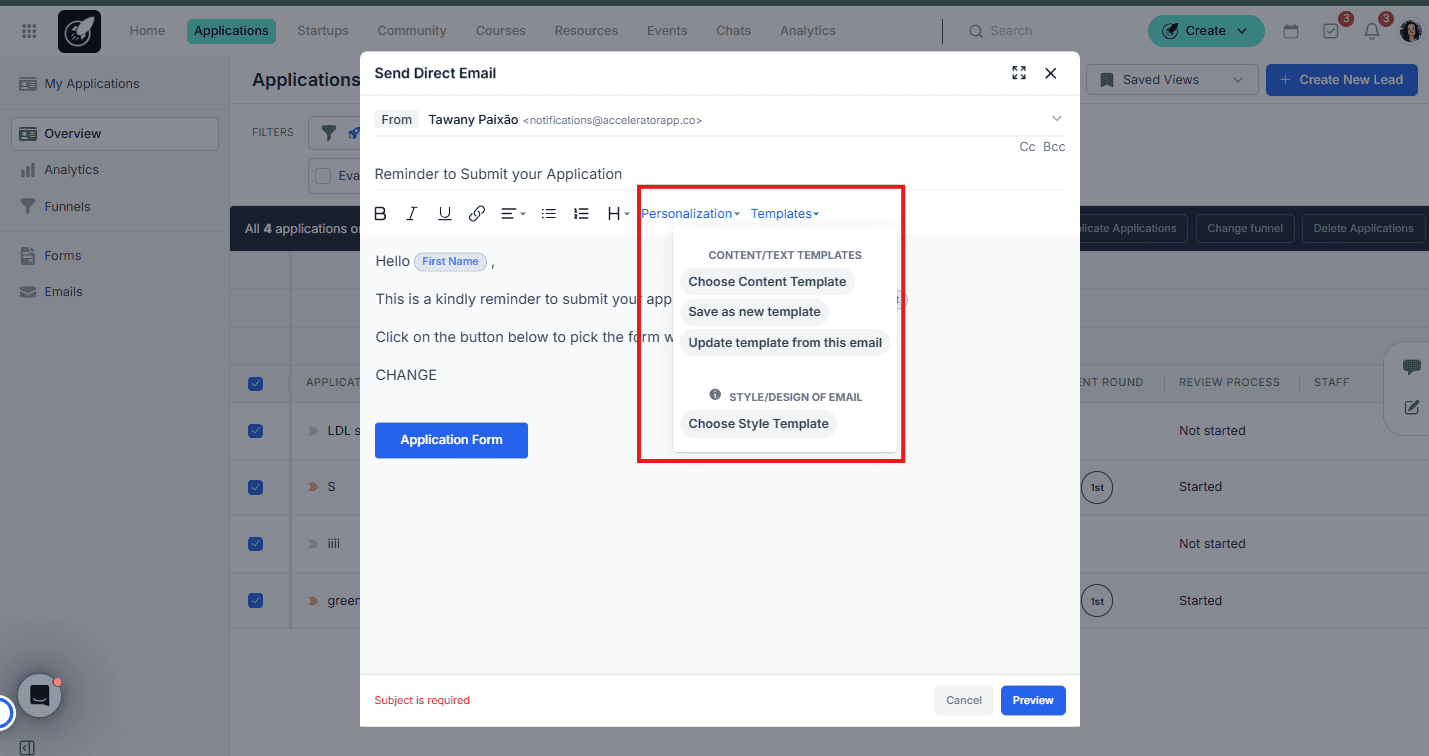Click the search magnifier icon
The image size is (1429, 756).
(x=976, y=31)
